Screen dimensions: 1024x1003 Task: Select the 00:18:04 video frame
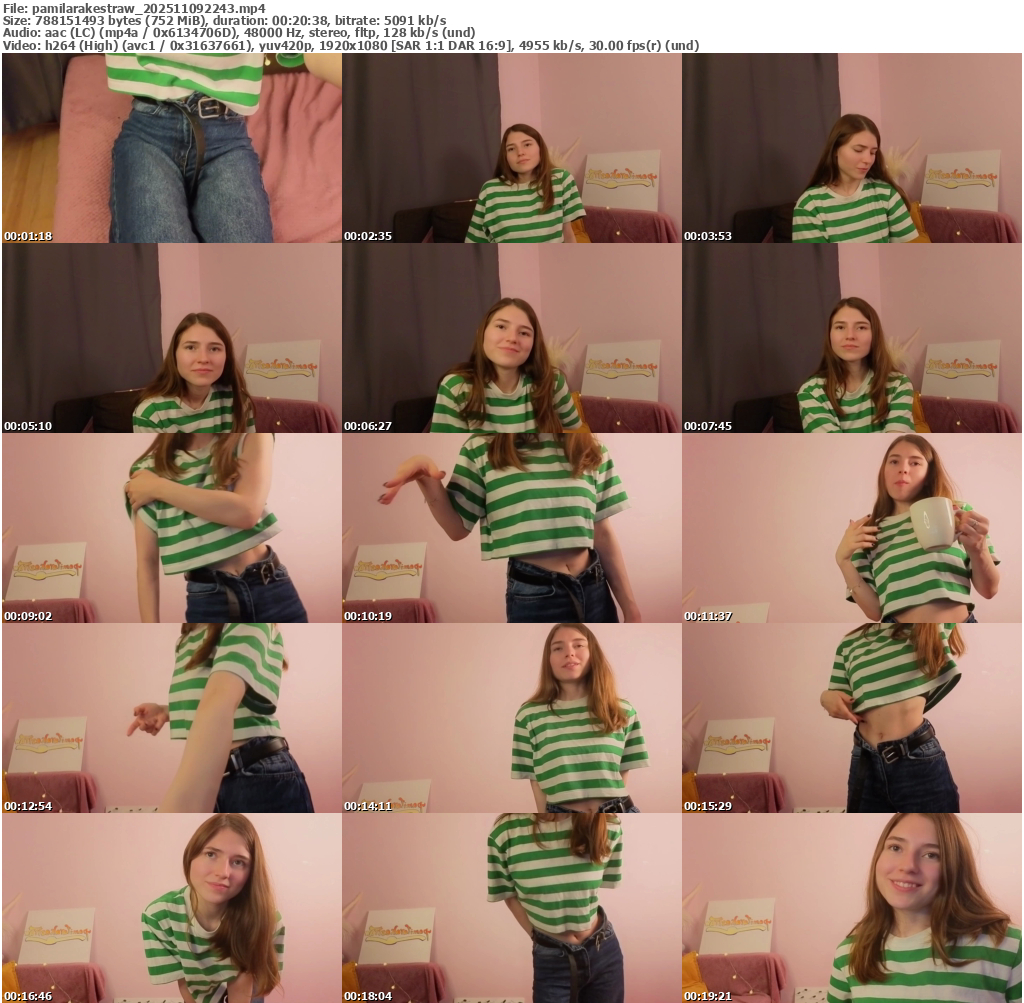point(511,908)
